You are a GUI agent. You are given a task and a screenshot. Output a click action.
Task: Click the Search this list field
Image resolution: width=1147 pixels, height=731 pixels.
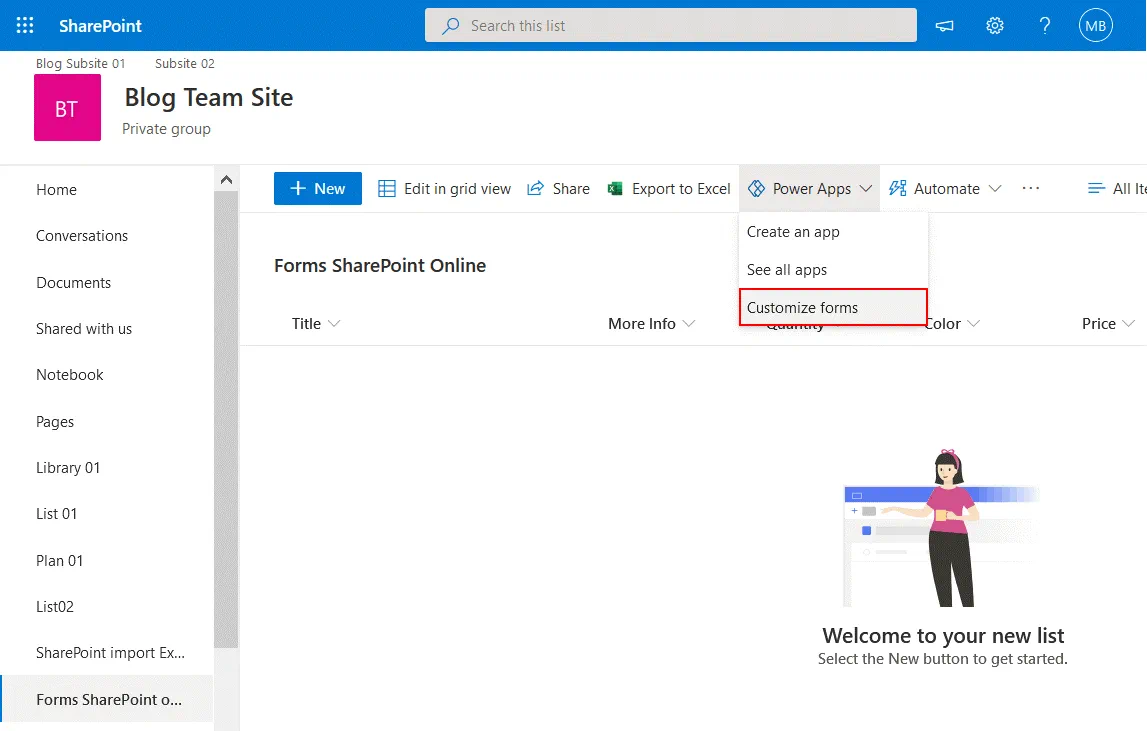(670, 26)
